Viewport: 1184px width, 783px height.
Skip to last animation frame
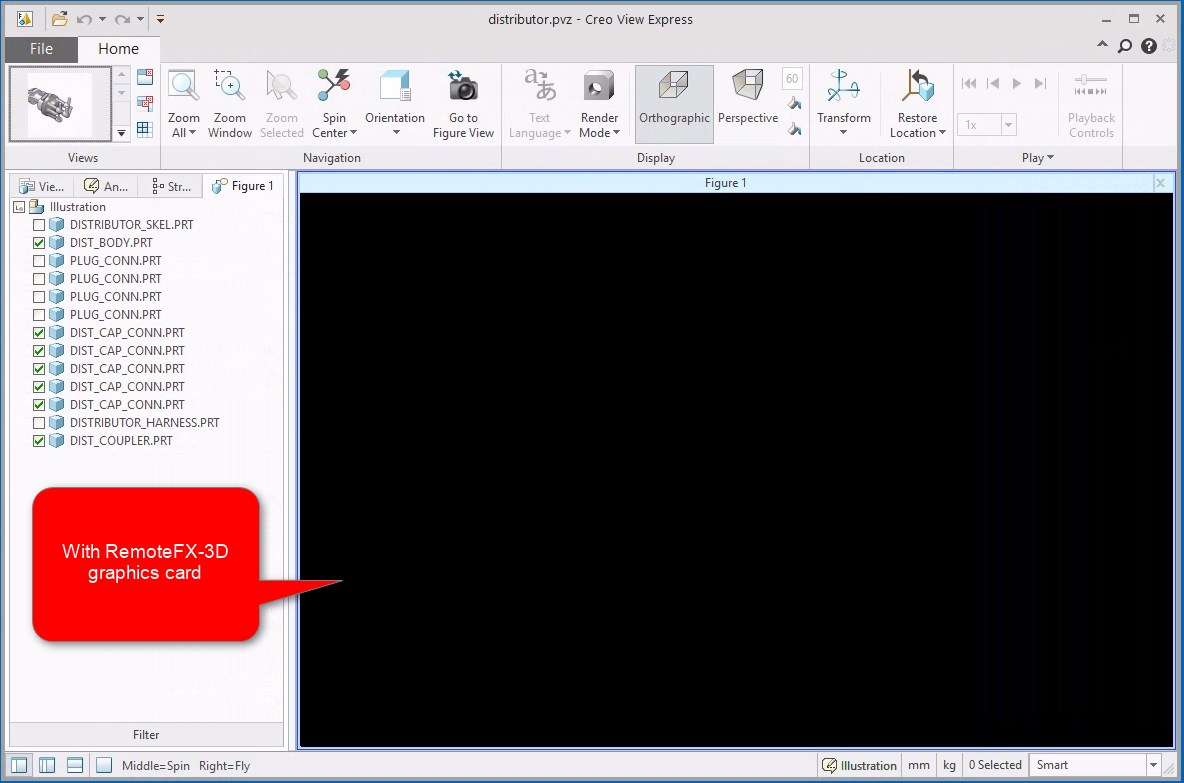(x=1041, y=83)
